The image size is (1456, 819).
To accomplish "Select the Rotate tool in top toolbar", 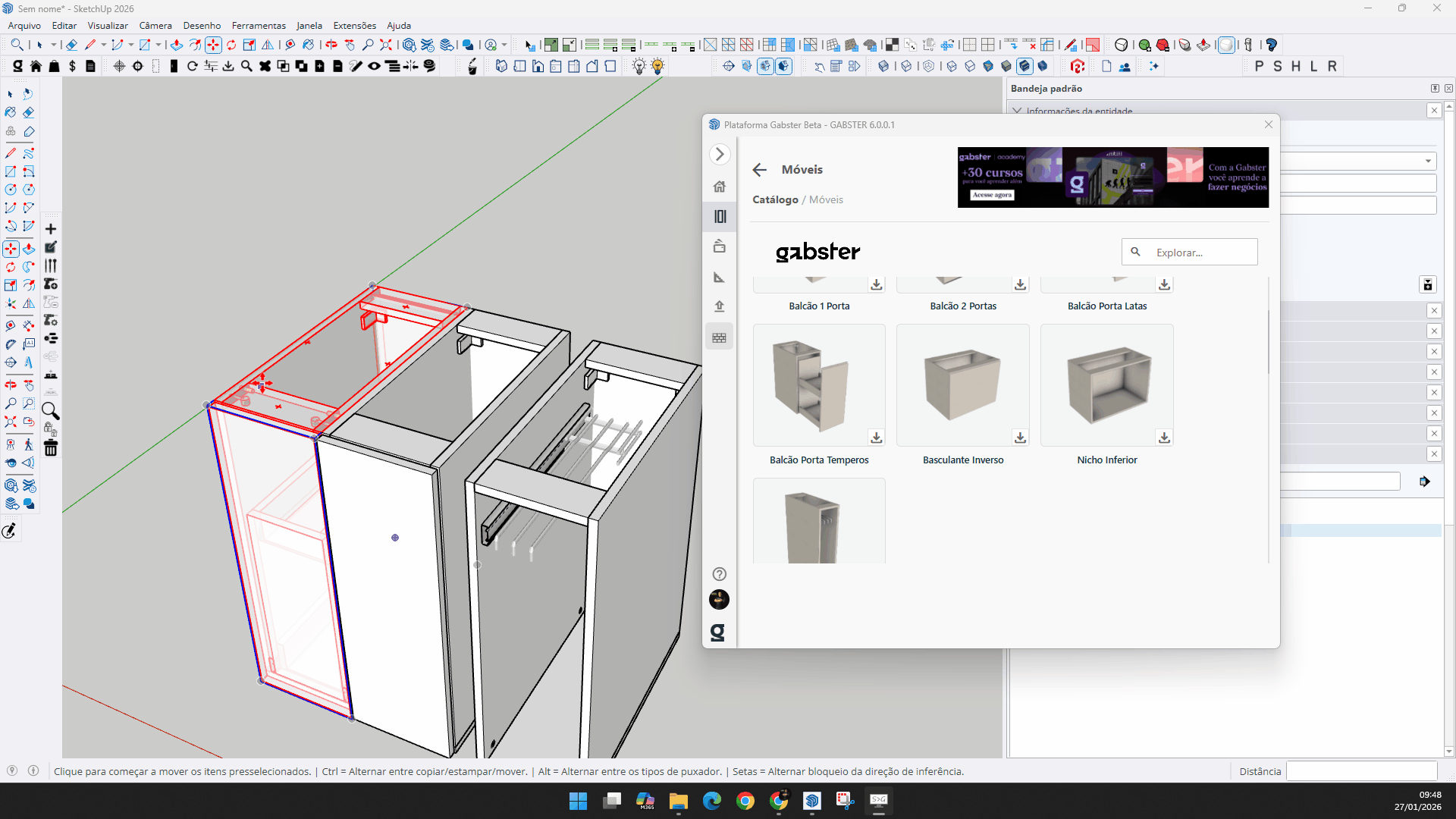I will (231, 45).
